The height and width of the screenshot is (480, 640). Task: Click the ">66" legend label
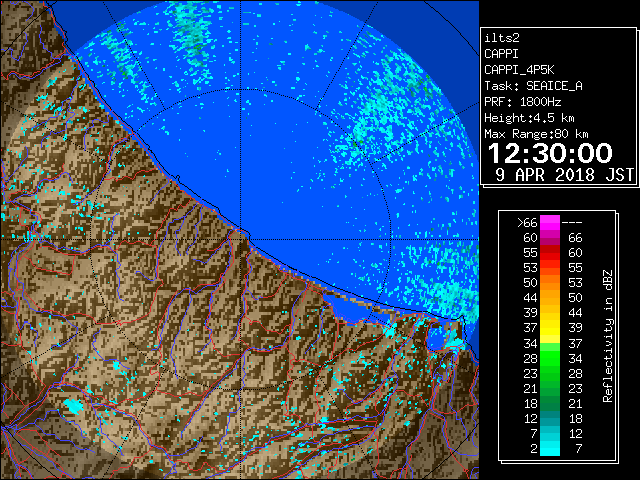(527, 223)
